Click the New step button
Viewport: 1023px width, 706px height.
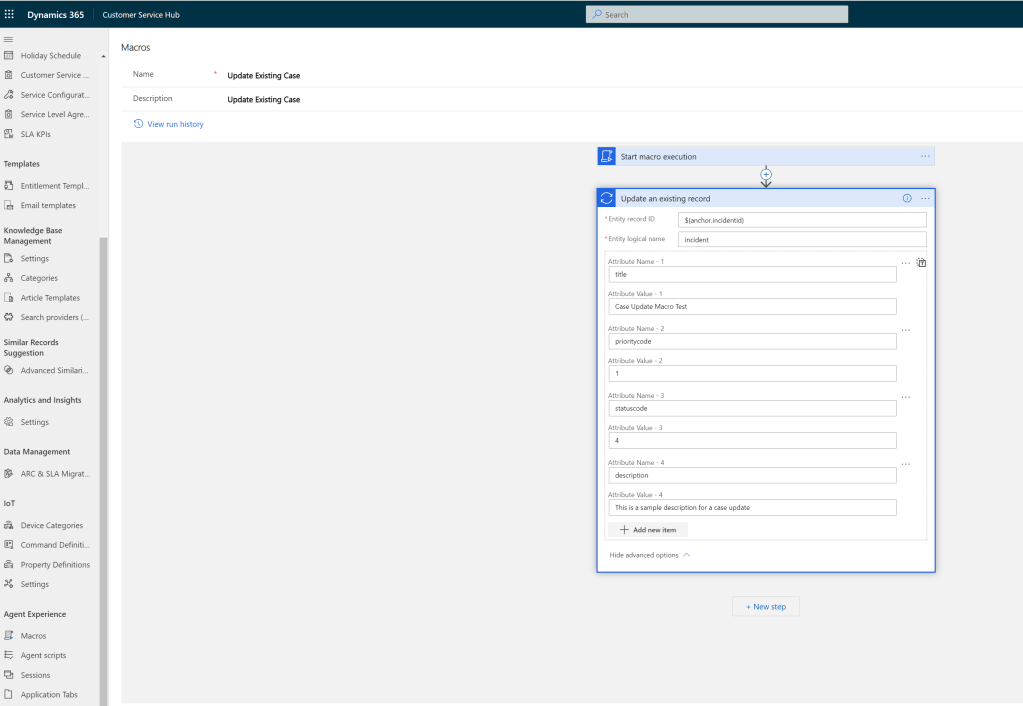click(766, 607)
